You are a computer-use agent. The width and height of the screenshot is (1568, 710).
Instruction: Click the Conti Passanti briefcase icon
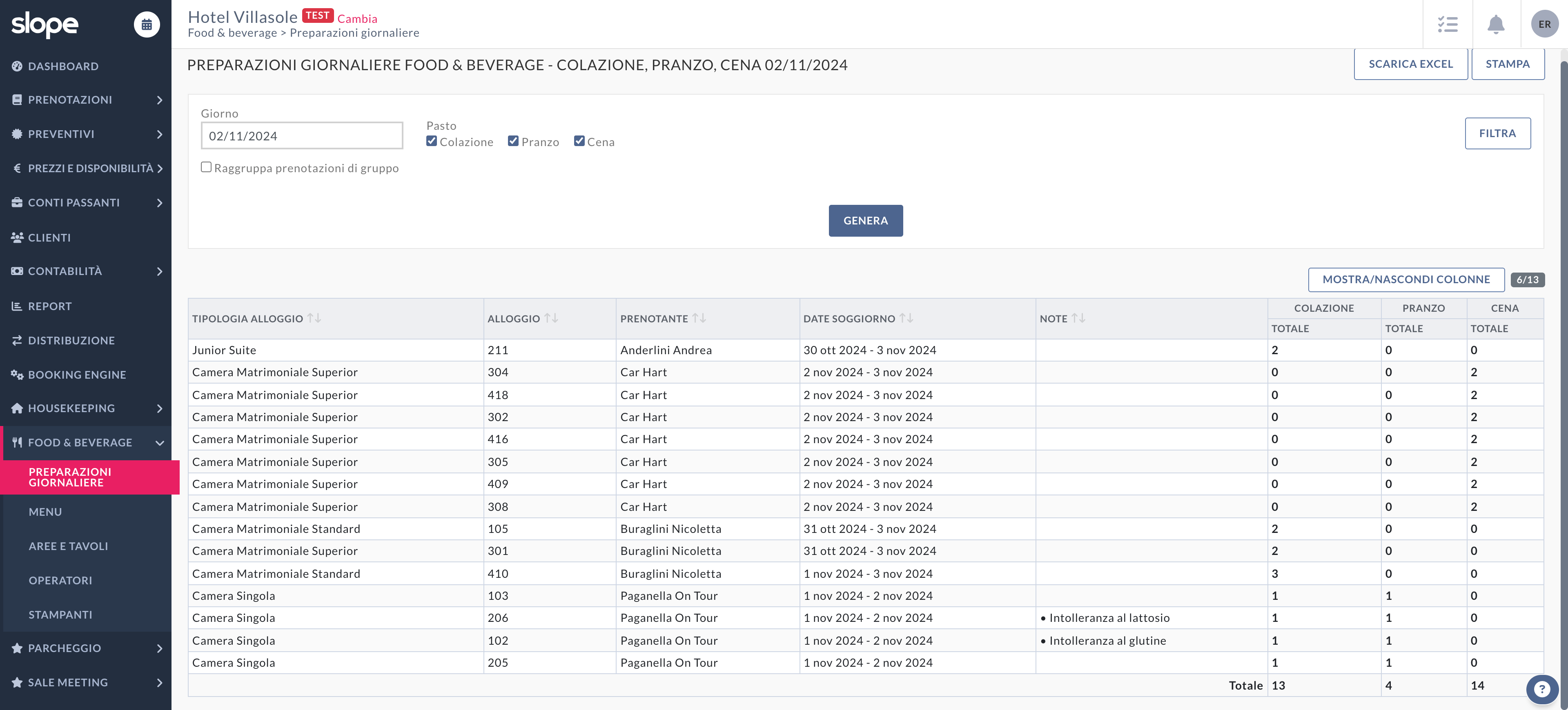click(17, 203)
